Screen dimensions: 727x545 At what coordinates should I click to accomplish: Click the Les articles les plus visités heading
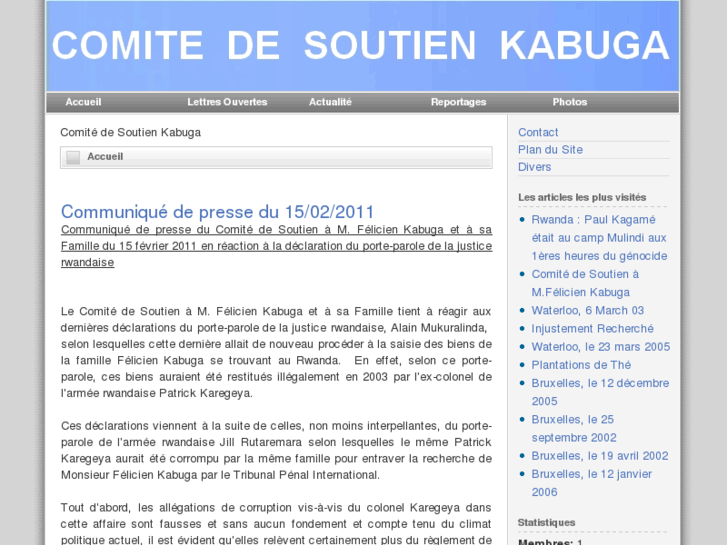click(582, 197)
